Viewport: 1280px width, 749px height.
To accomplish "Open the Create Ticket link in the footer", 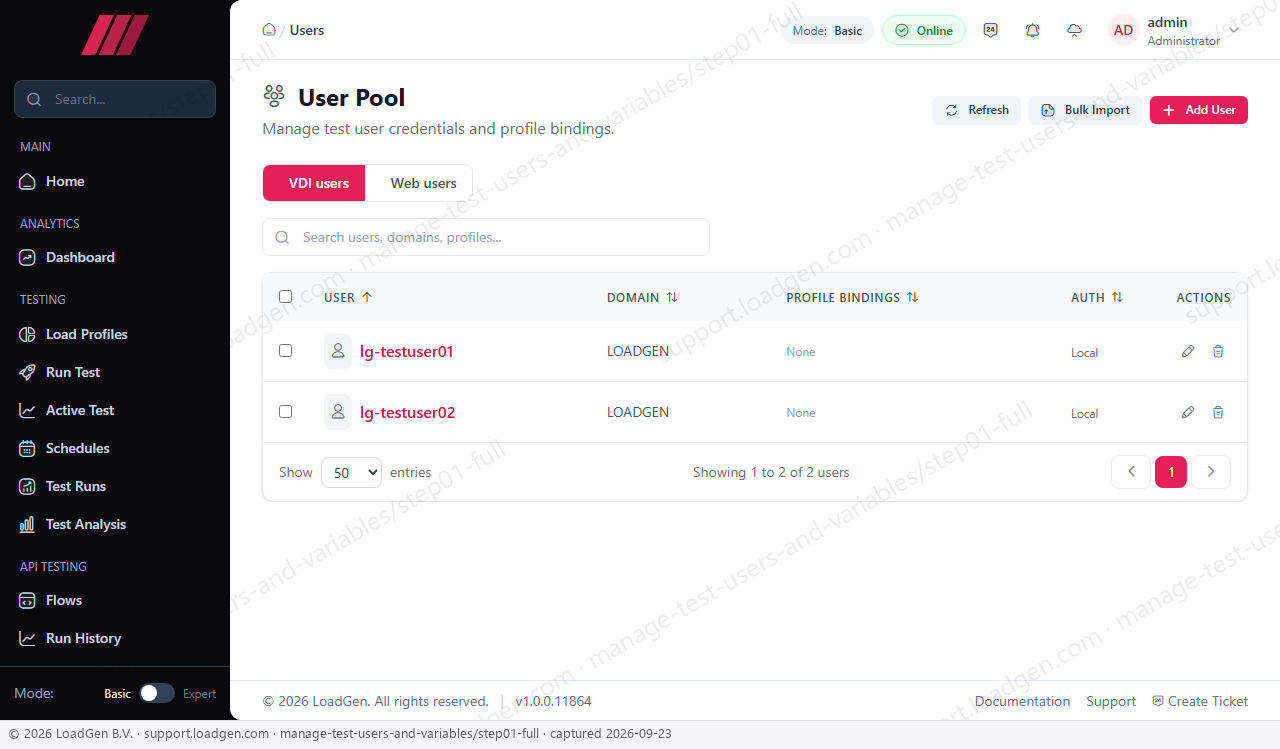I will 1200,701.
